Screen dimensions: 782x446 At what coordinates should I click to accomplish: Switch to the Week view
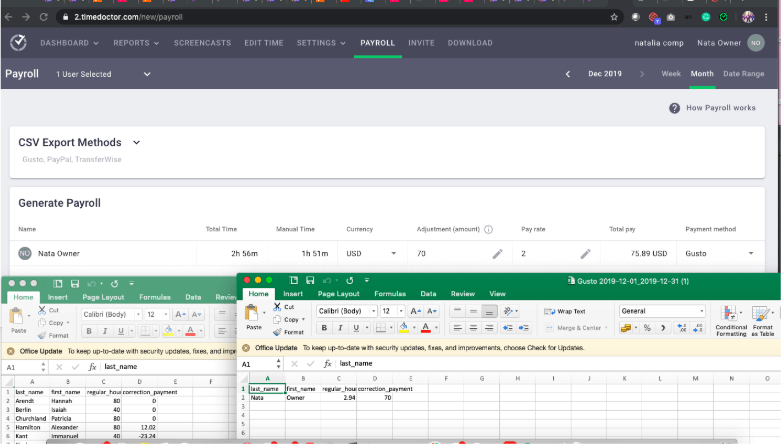[671, 74]
